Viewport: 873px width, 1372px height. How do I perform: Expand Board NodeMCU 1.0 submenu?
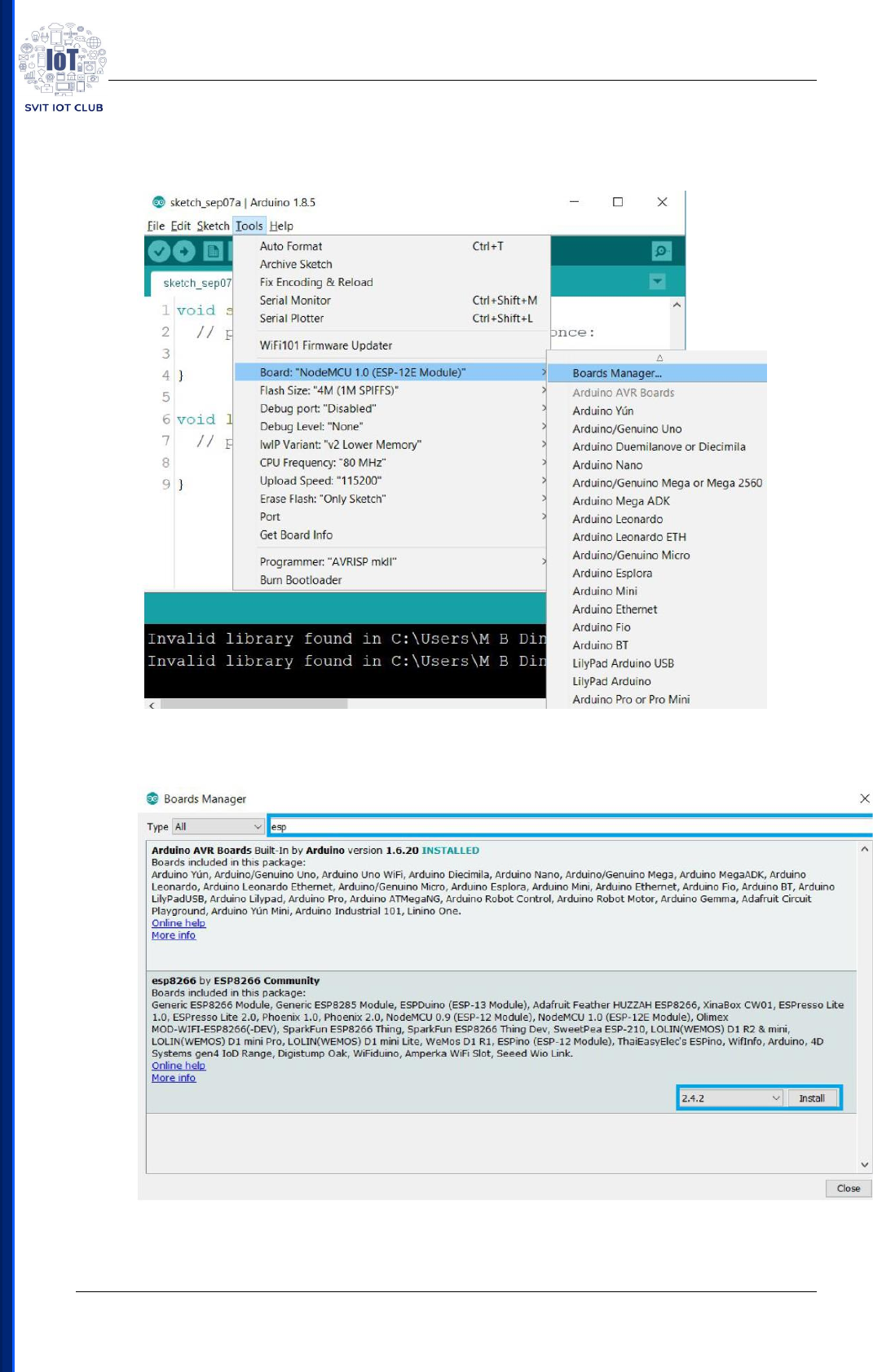(x=391, y=372)
